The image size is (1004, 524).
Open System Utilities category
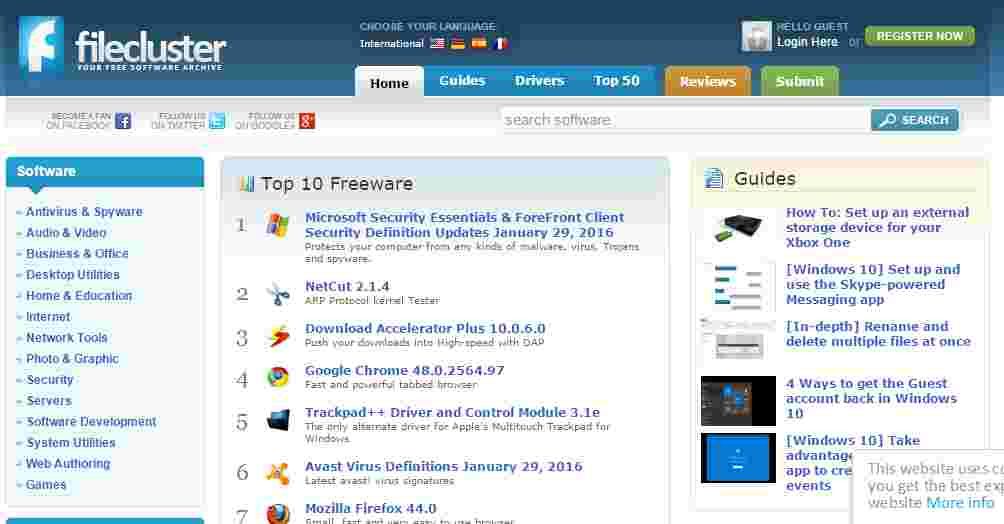pyautogui.click(x=70, y=443)
